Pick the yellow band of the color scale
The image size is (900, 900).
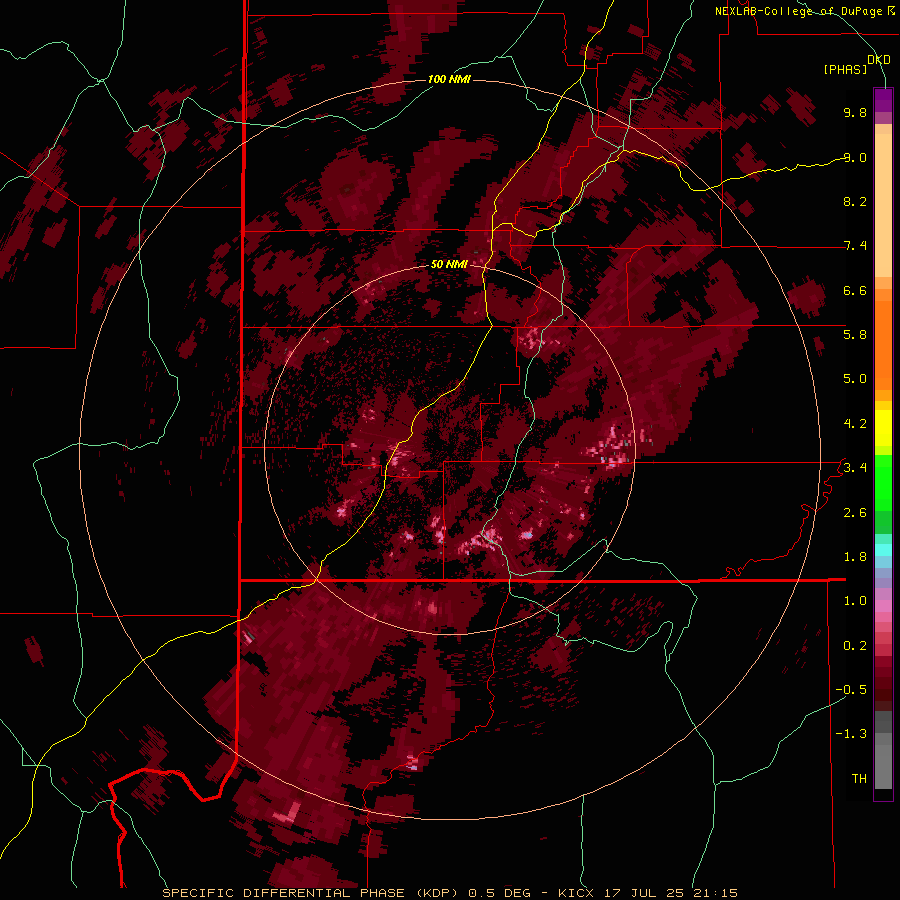[x=883, y=428]
